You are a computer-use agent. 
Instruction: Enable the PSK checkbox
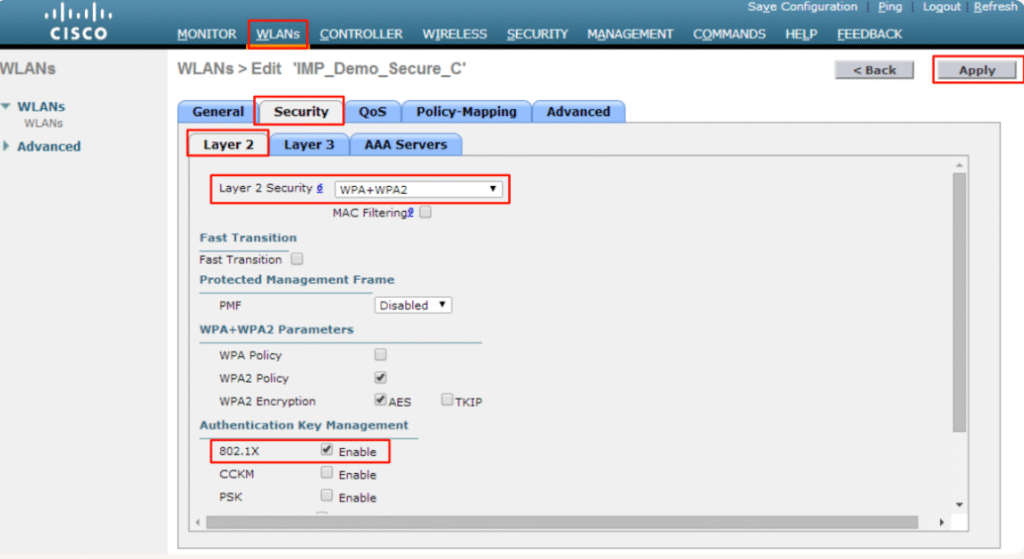pyautogui.click(x=327, y=495)
